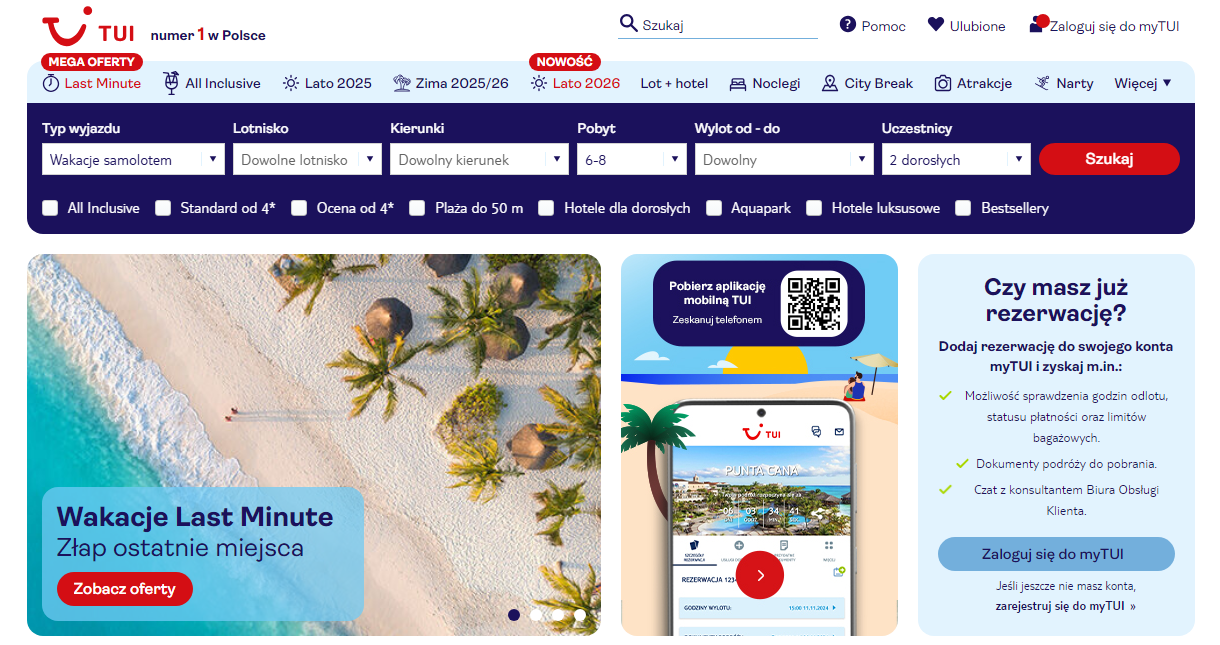The image size is (1220, 645).
Task: Click the skier icon for Narty
Action: pyautogui.click(x=1043, y=83)
